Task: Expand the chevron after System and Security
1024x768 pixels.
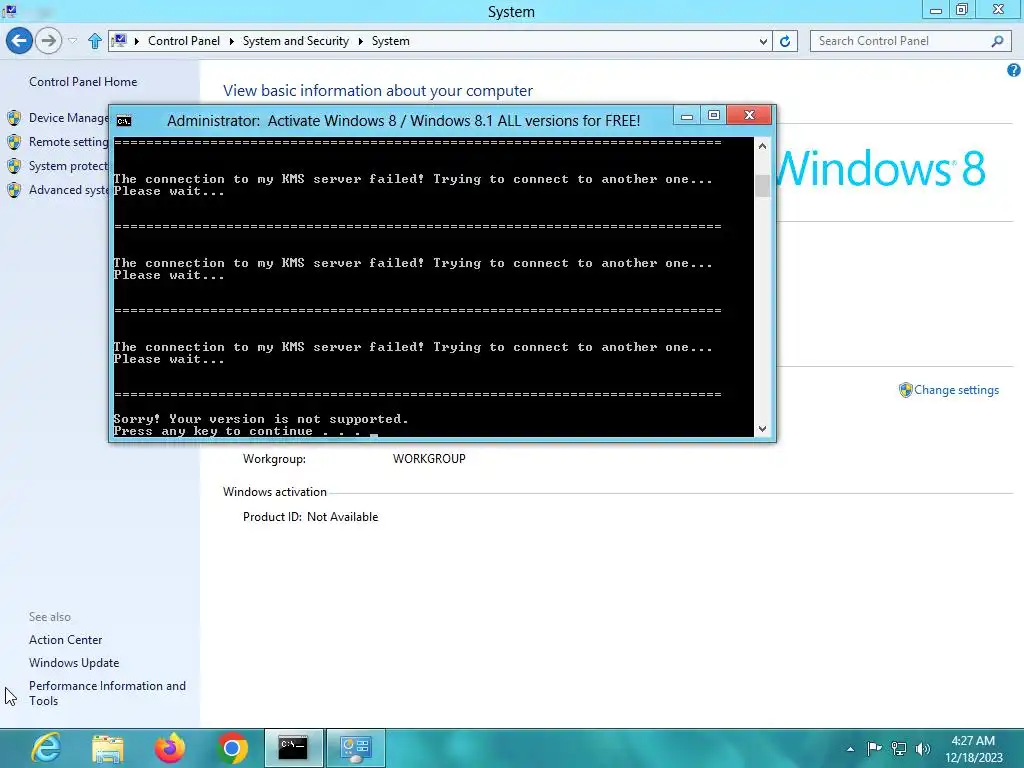Action: [360, 41]
